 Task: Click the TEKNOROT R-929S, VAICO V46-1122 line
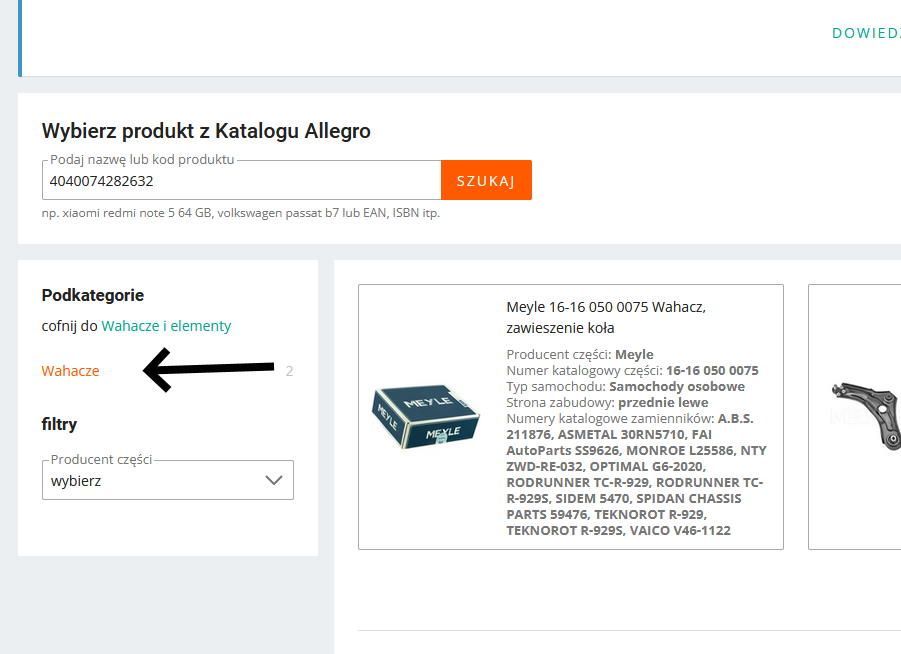[x=618, y=530]
